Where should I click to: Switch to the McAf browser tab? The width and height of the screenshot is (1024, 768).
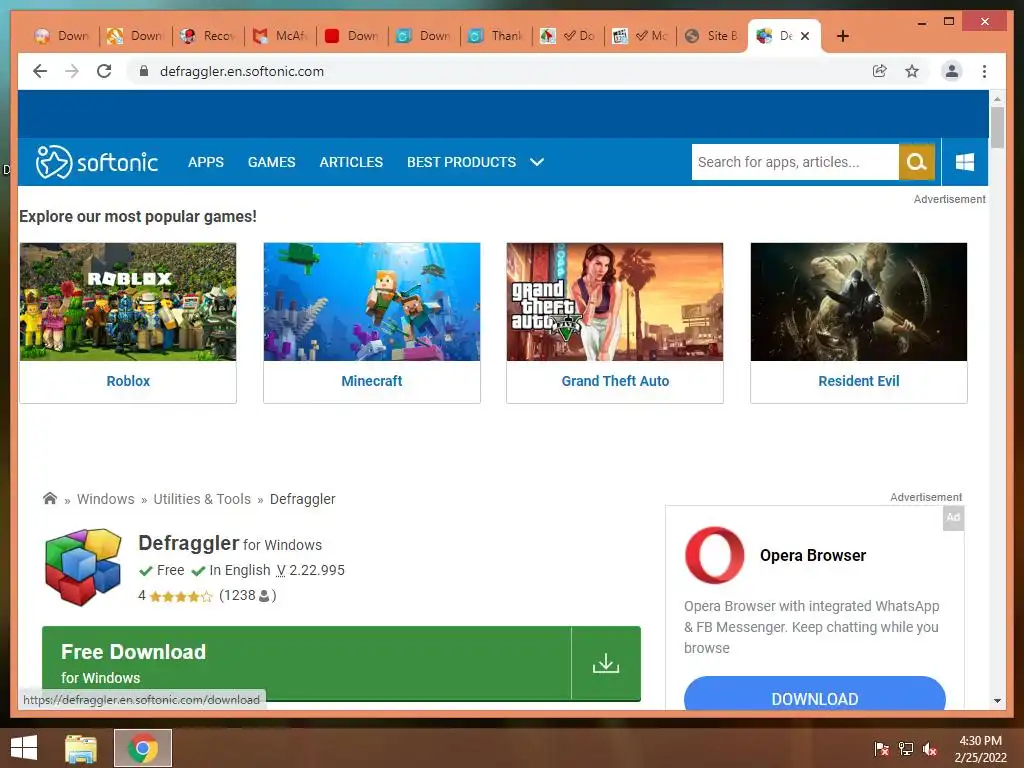pyautogui.click(x=281, y=36)
